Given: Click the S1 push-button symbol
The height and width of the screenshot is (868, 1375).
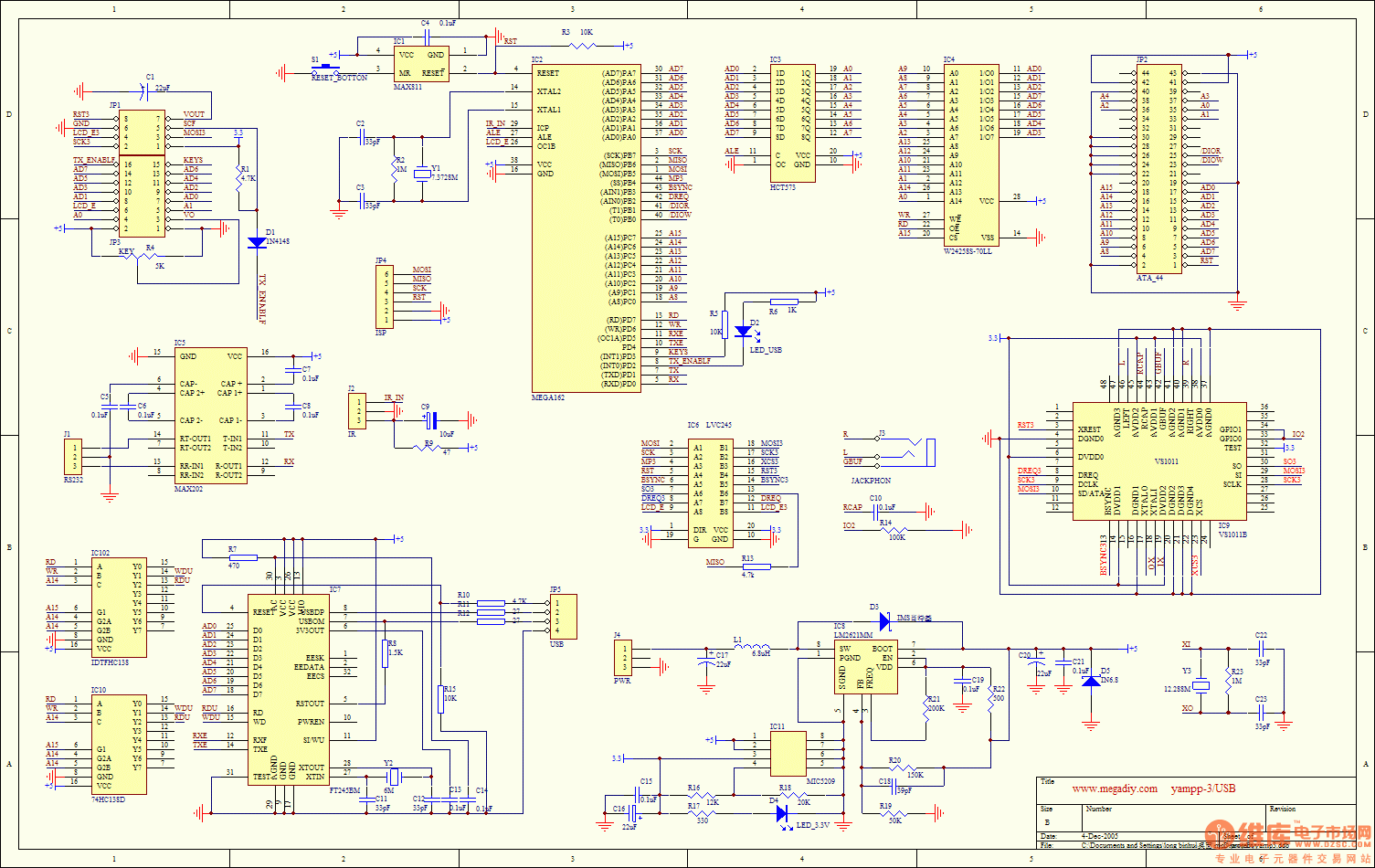Looking at the screenshot, I should coord(324,70).
